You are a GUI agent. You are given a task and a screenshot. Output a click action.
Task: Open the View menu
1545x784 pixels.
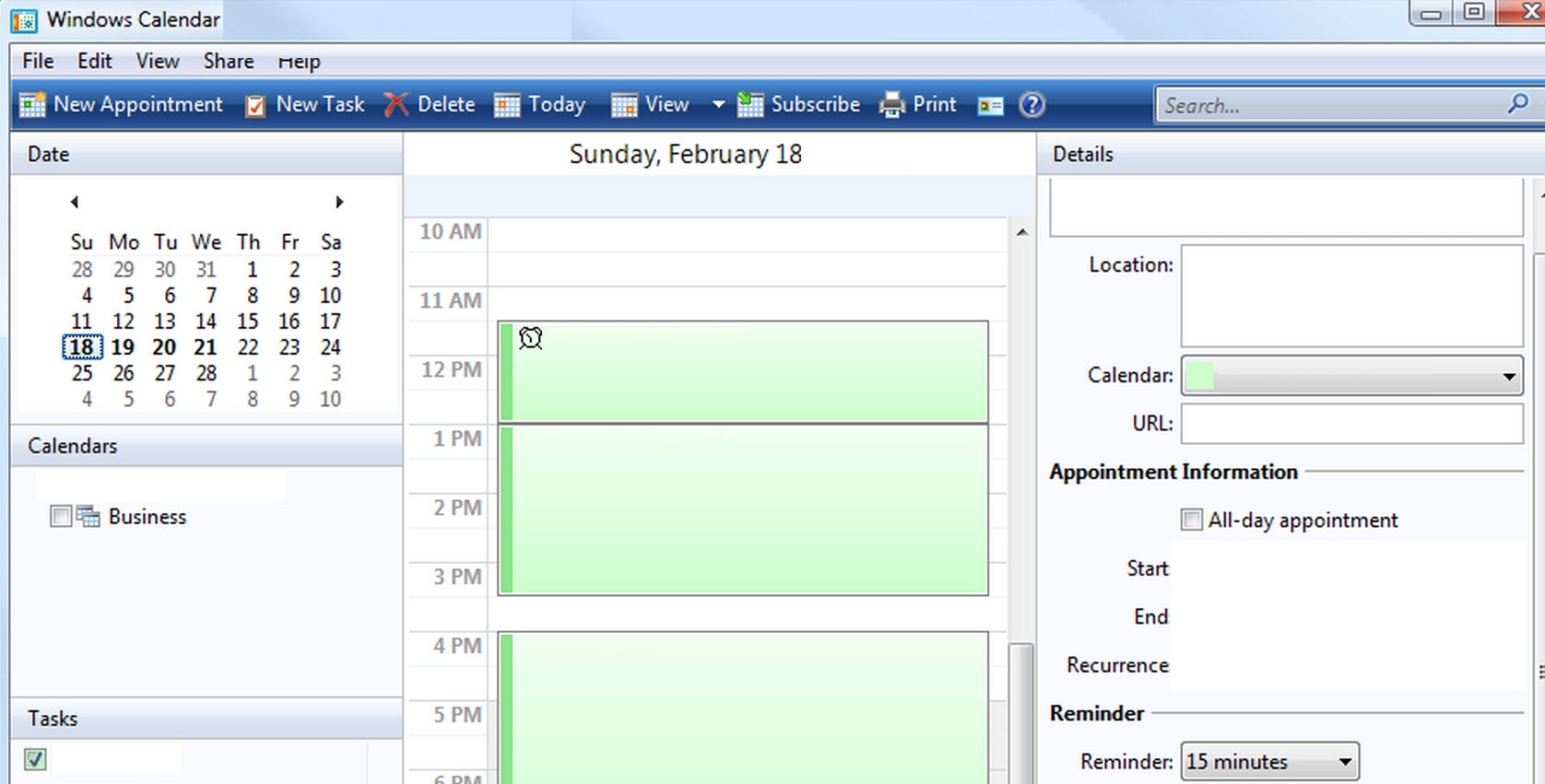click(x=158, y=61)
